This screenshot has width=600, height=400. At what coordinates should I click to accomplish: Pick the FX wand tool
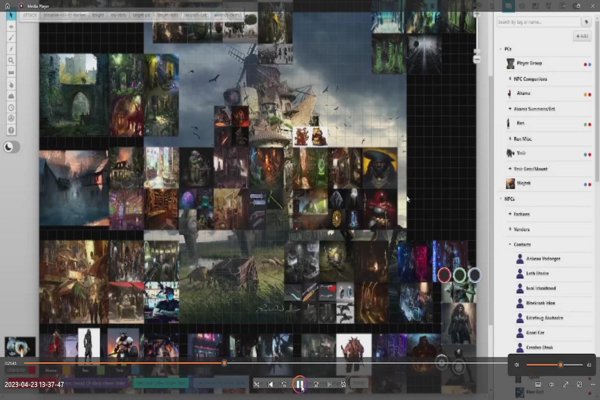11,49
